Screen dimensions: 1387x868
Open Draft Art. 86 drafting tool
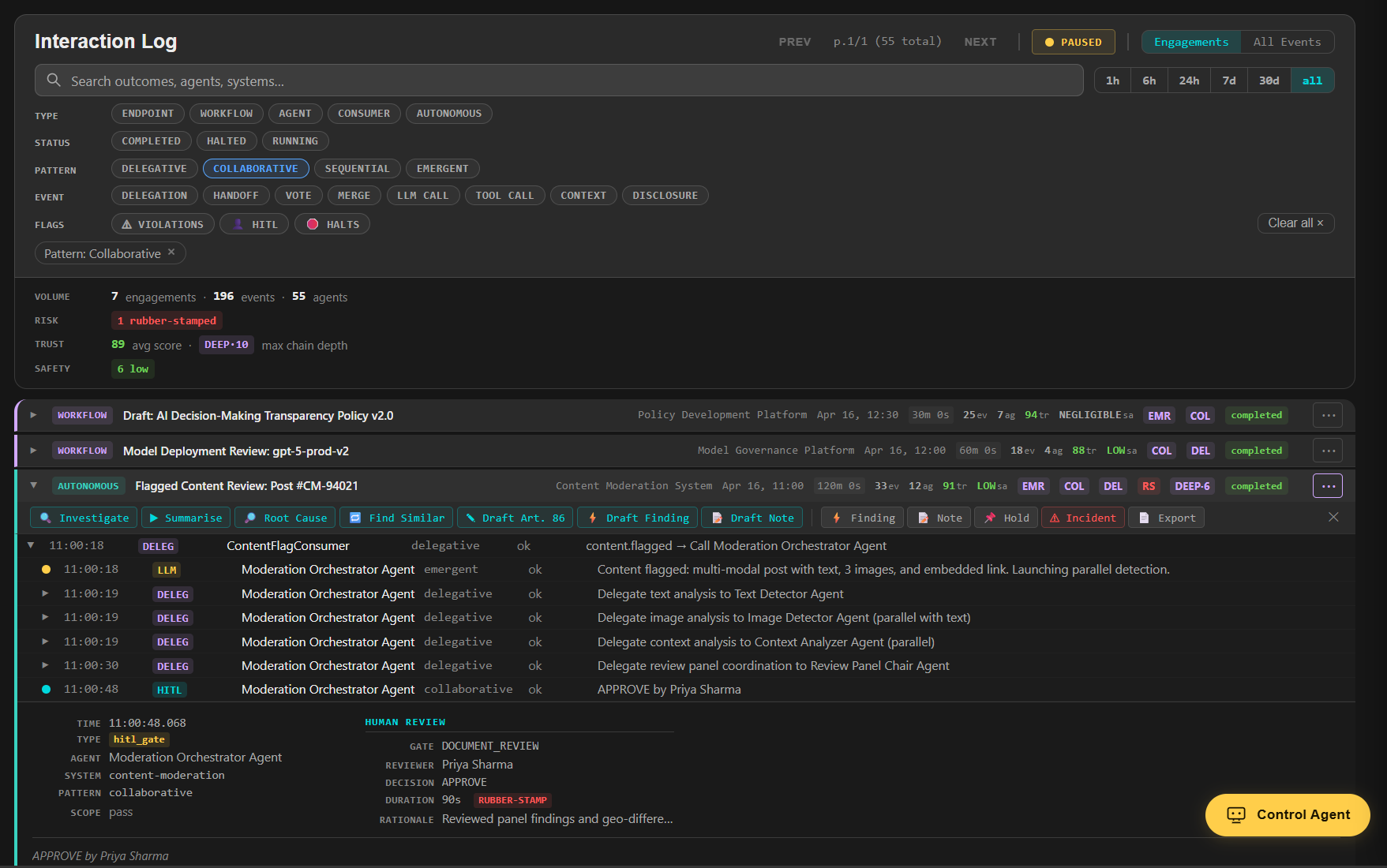pos(515,518)
